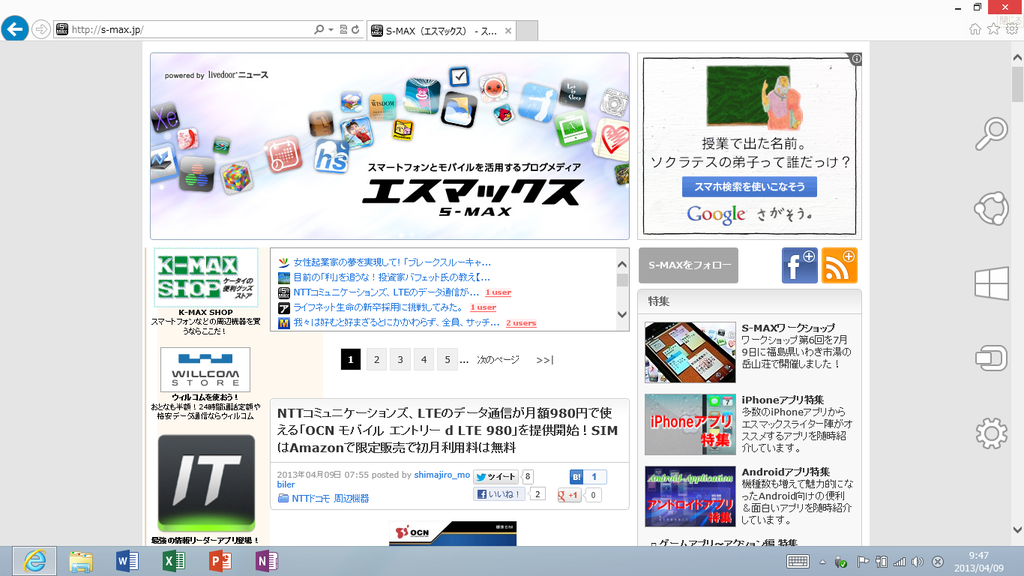Refresh the page with reload icon

pyautogui.click(x=356, y=29)
